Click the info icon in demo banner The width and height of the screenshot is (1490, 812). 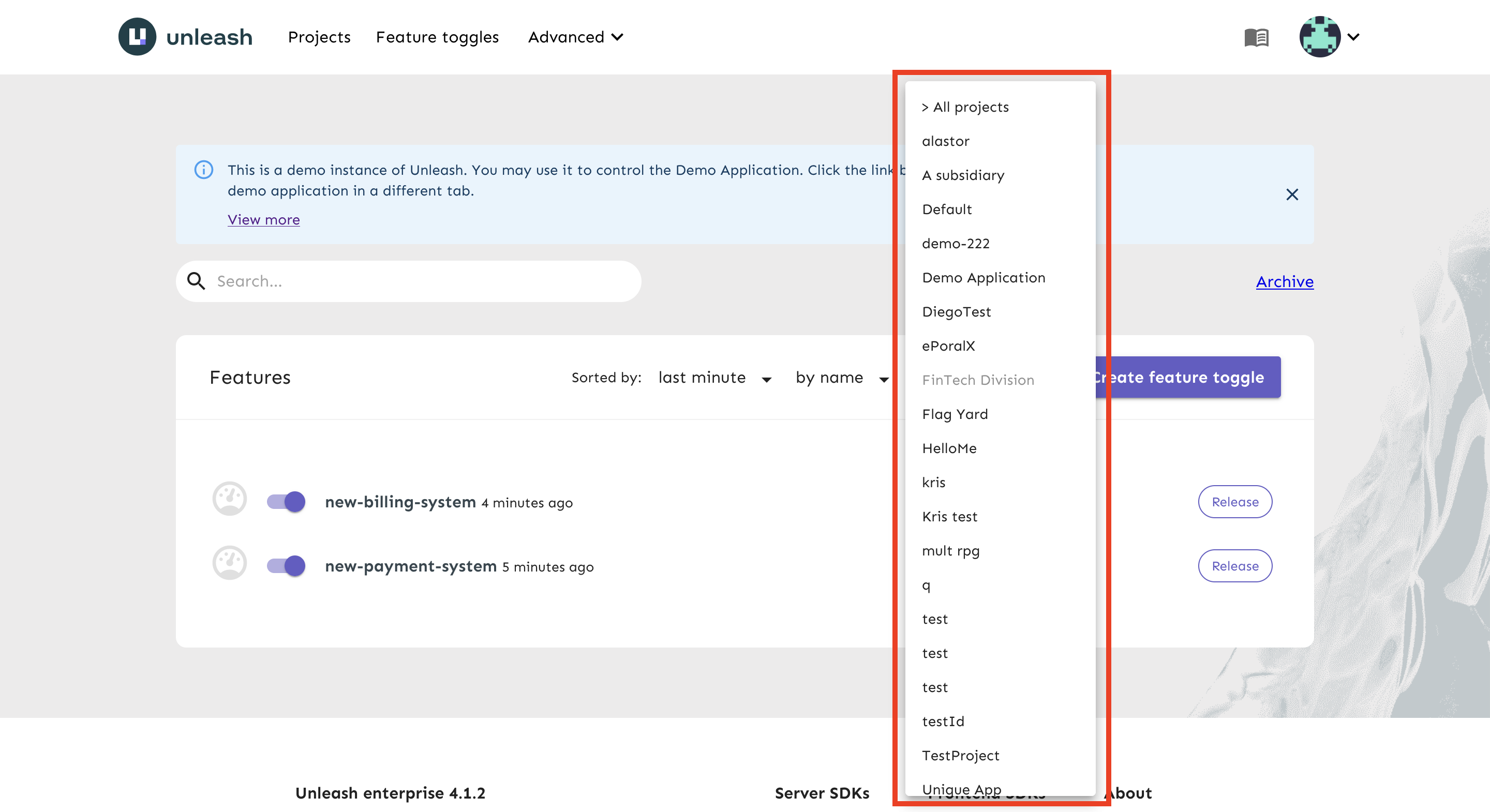[x=204, y=170]
